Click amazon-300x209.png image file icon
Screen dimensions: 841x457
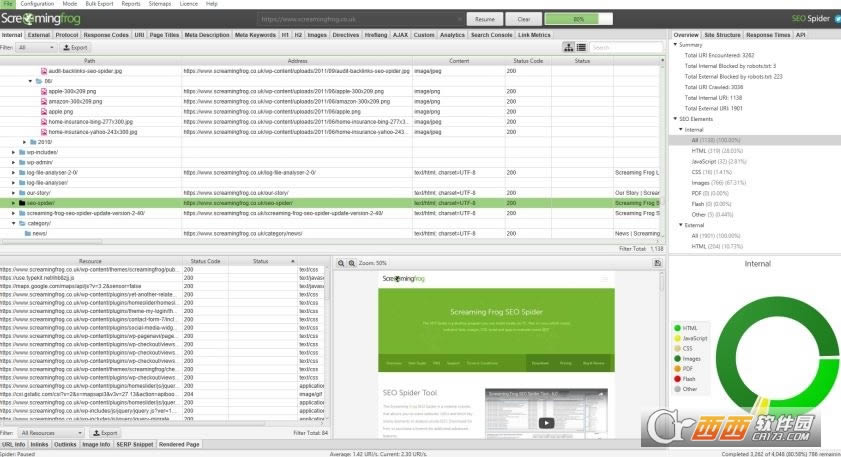click(44, 101)
